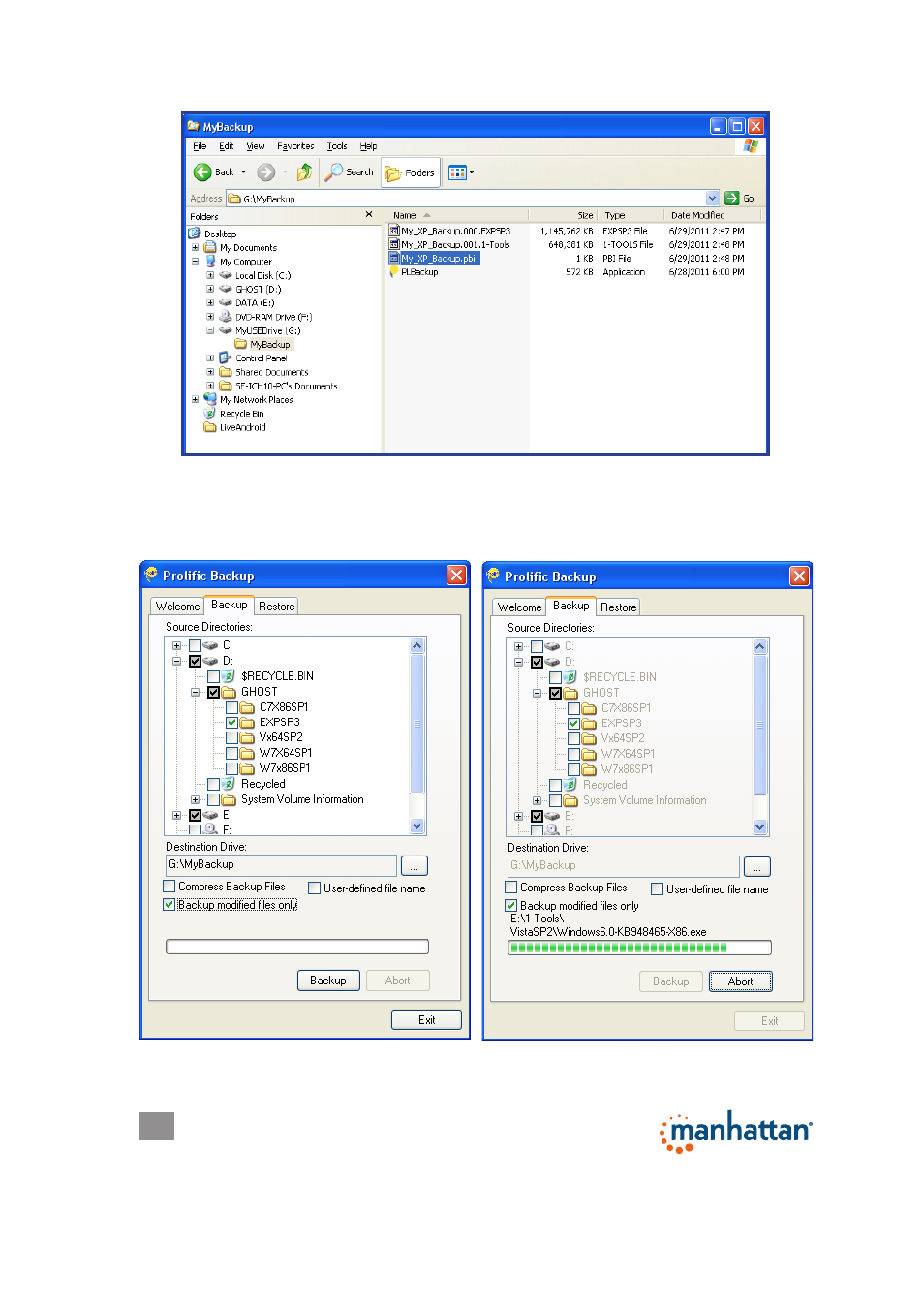Select the My_XP_Backup.000.EXPSP3 file icon
The height and width of the screenshot is (1308, 924).
click(394, 231)
